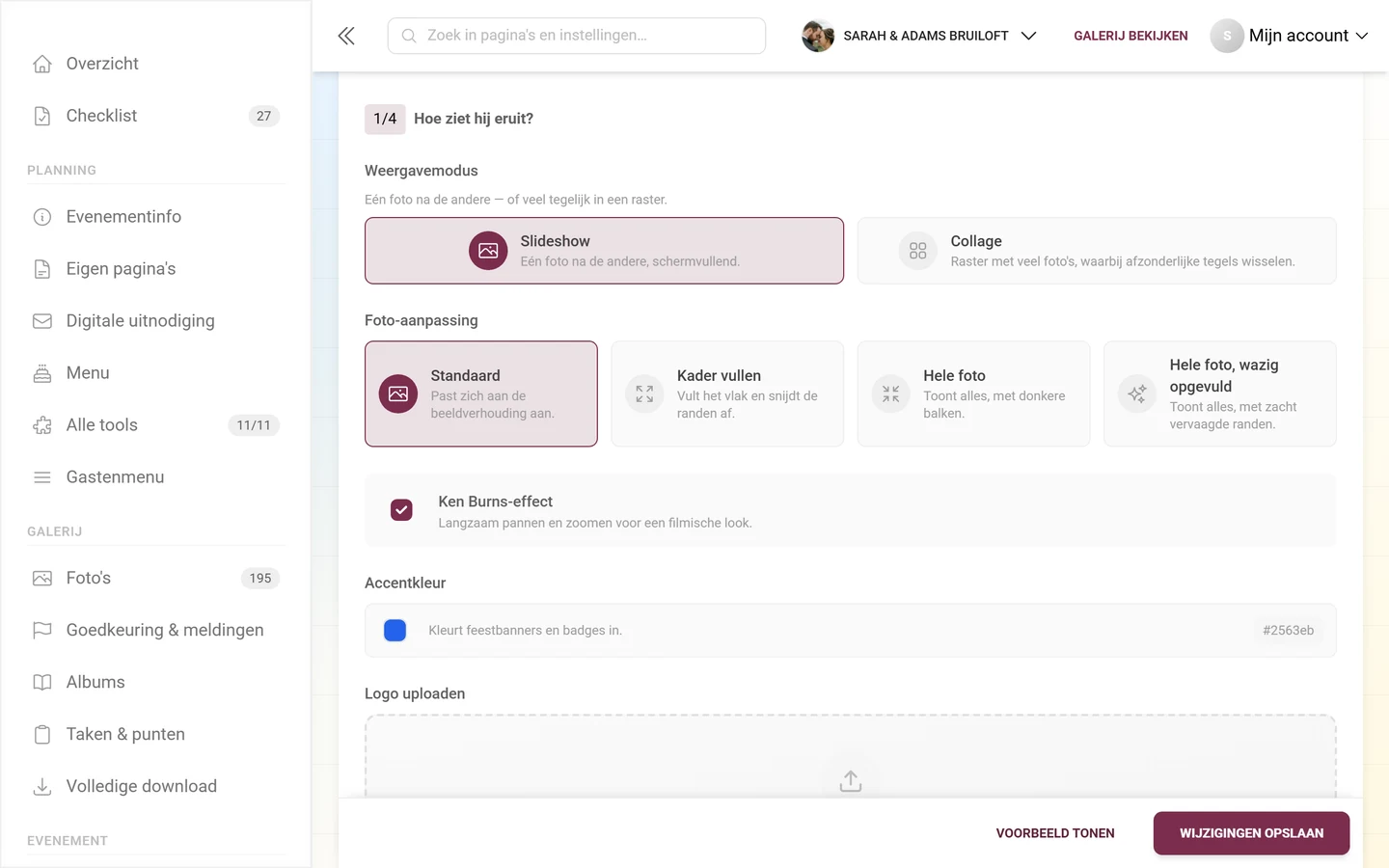The image size is (1389, 868).
Task: Click the info icon beside Evenementinfo
Action: click(x=42, y=217)
